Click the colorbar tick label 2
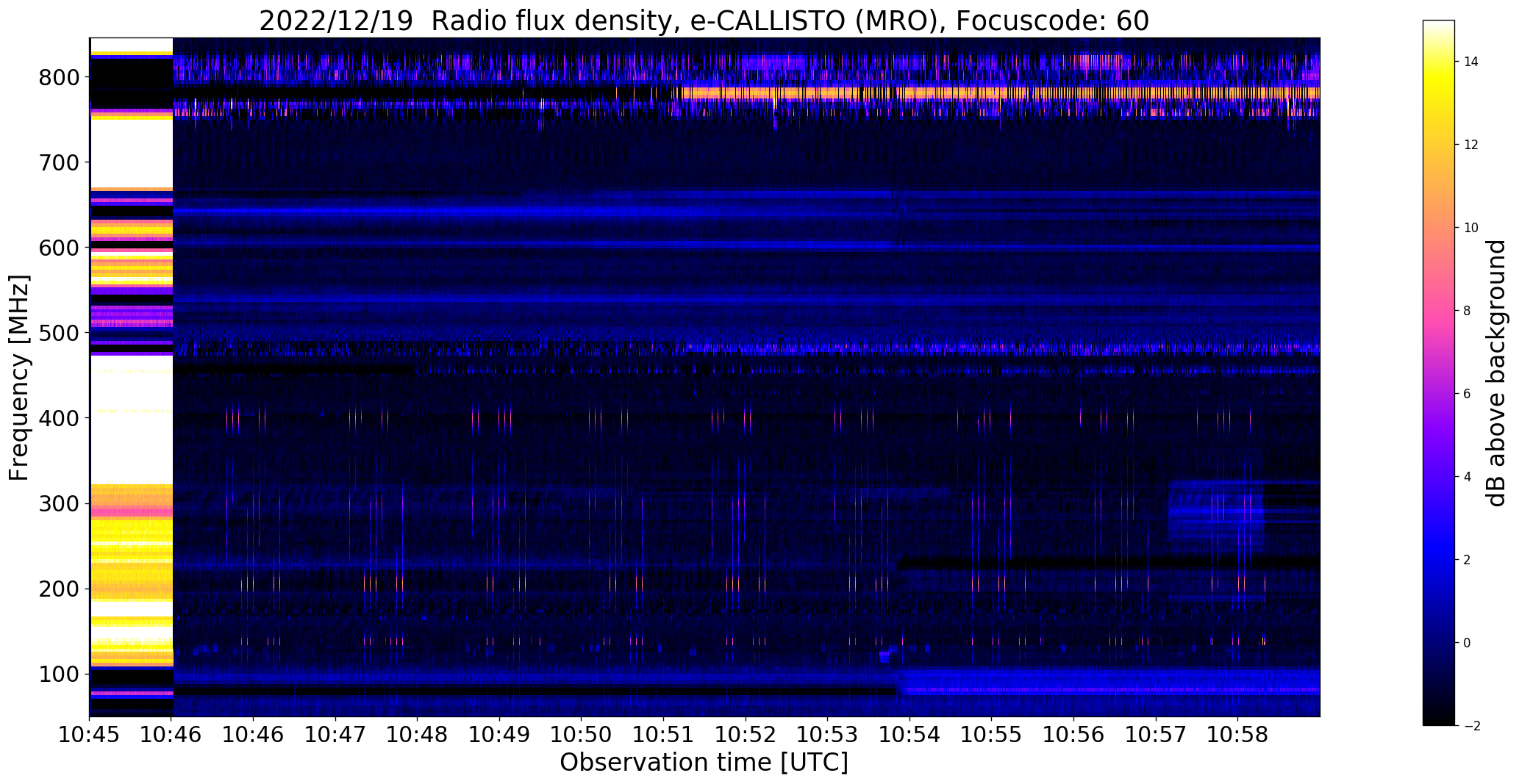The width and height of the screenshot is (1519, 784). [x=1468, y=560]
